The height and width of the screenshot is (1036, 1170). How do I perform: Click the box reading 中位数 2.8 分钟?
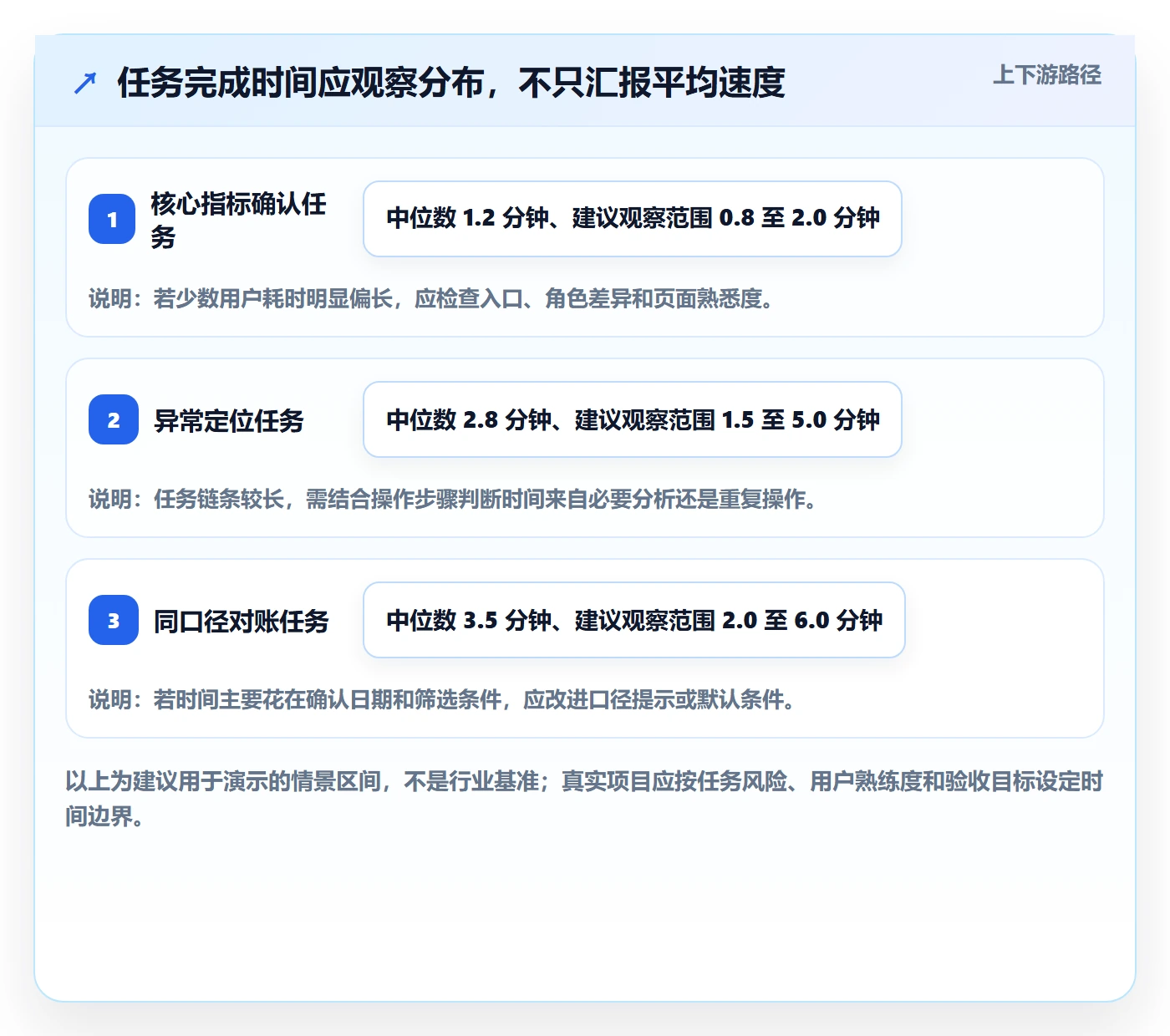[x=633, y=419]
